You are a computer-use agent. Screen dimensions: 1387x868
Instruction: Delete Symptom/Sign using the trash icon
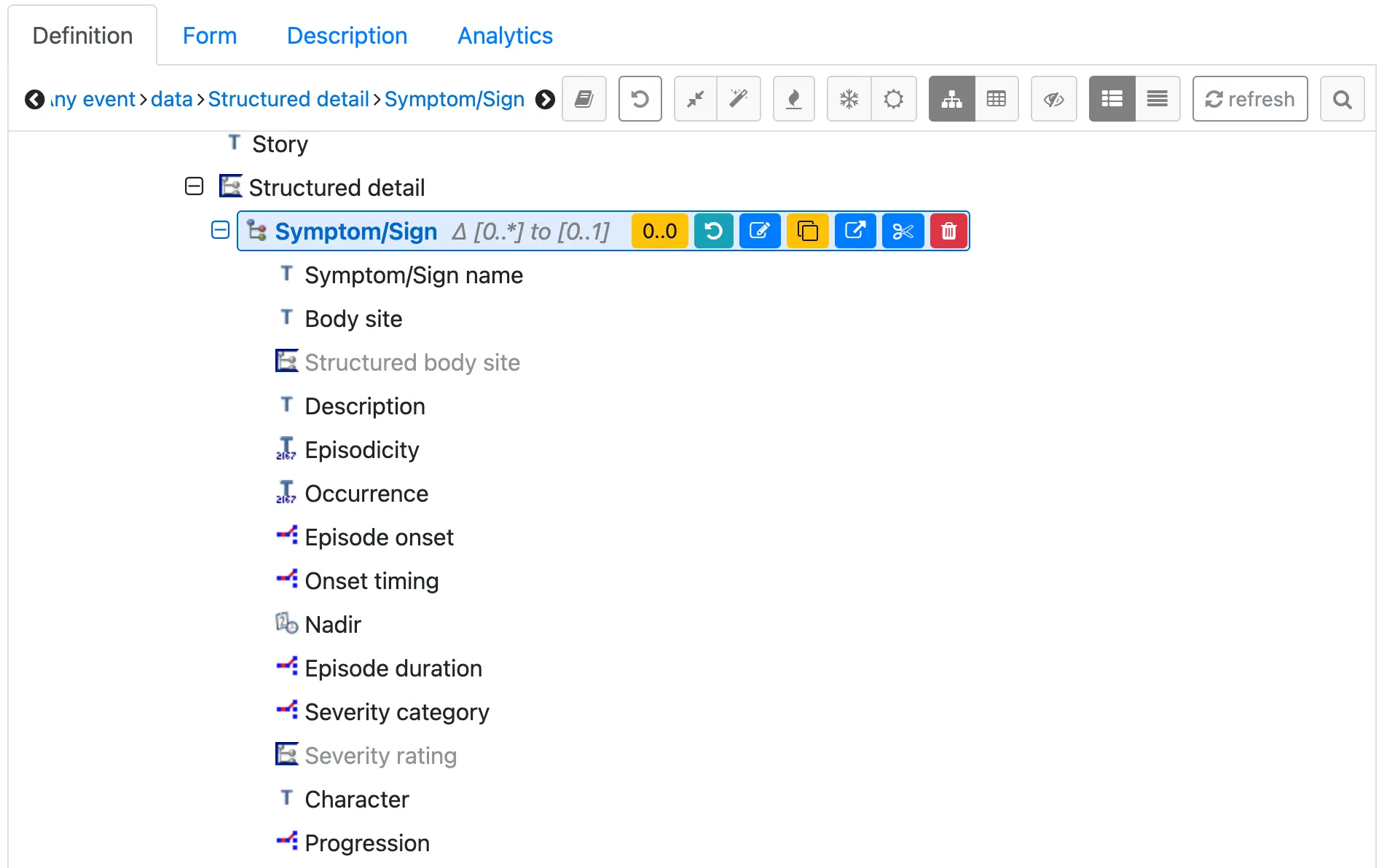(x=948, y=231)
